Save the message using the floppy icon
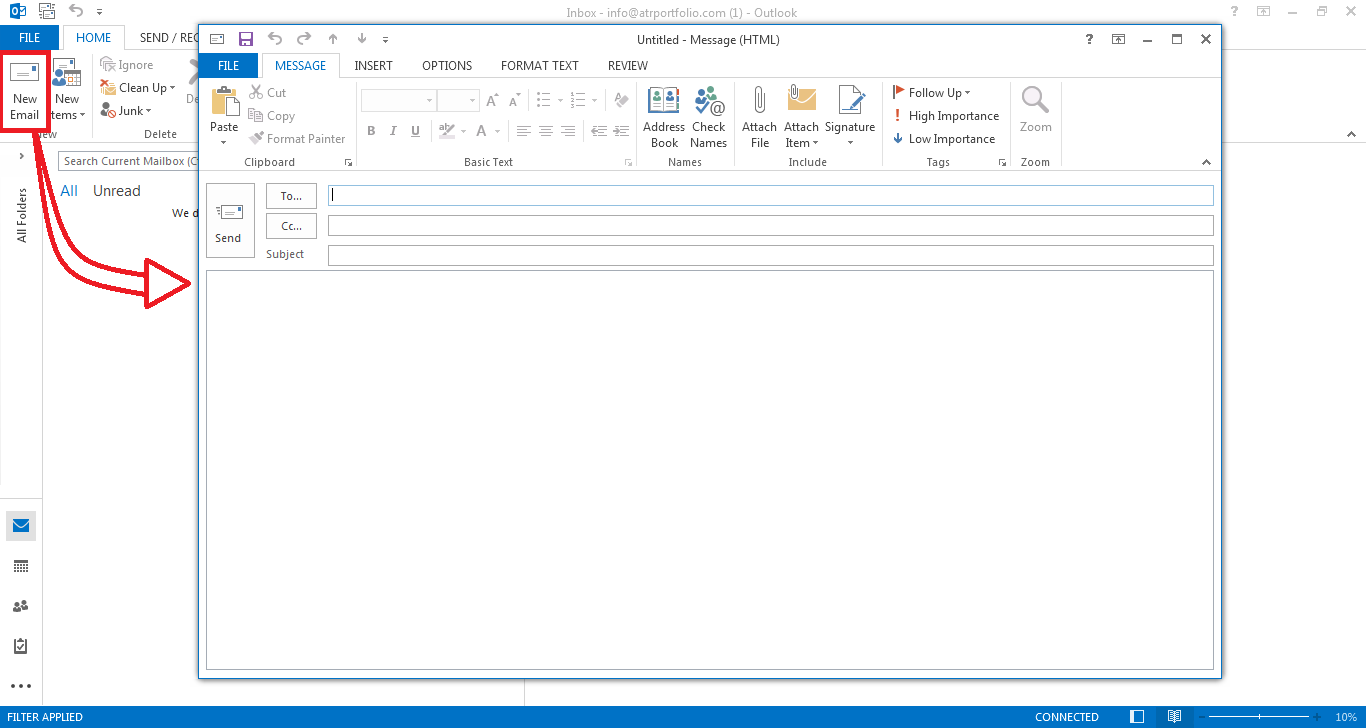Screen dimensions: 1366x728 pyautogui.click(x=246, y=39)
